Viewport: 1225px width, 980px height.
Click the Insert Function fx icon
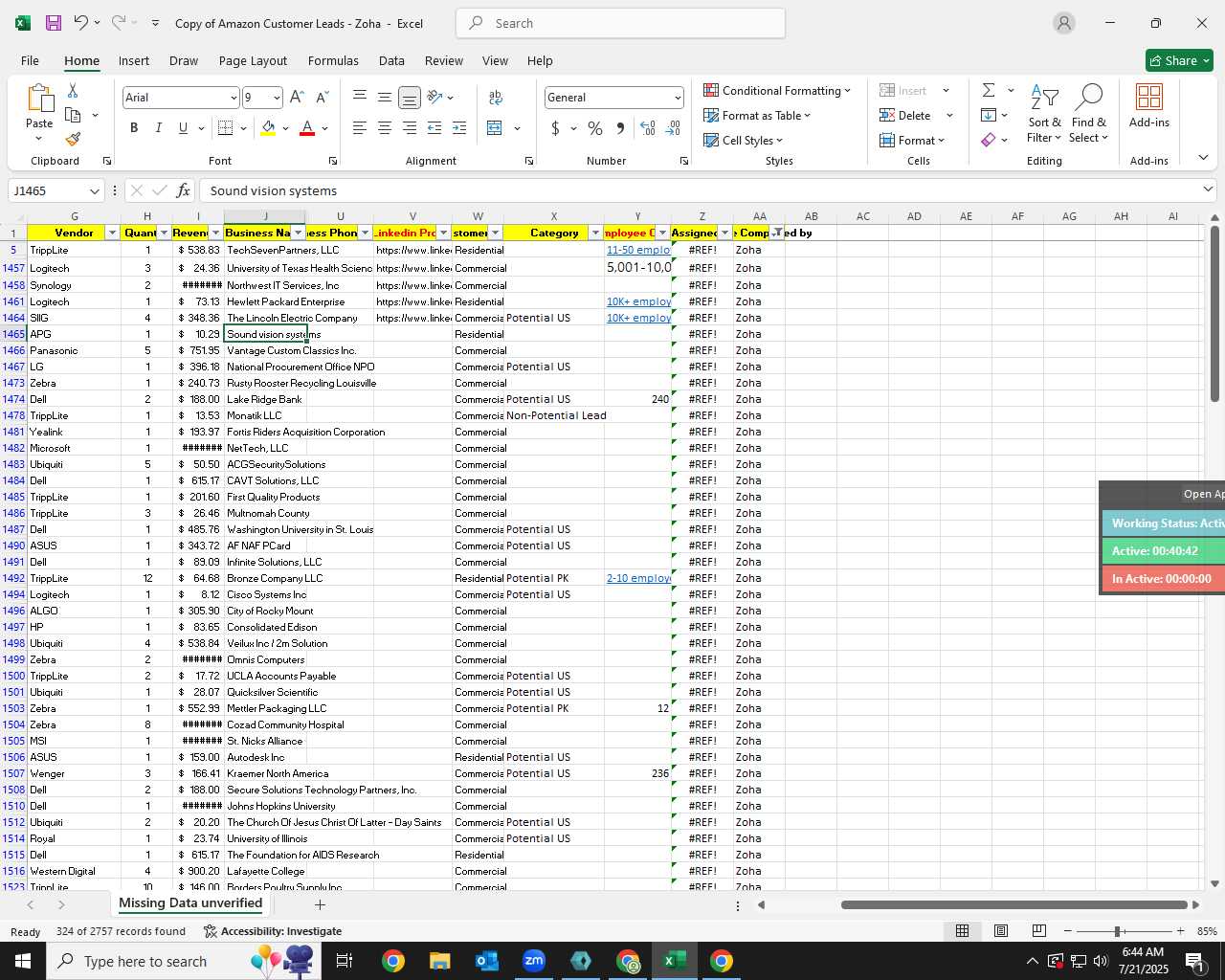click(183, 190)
